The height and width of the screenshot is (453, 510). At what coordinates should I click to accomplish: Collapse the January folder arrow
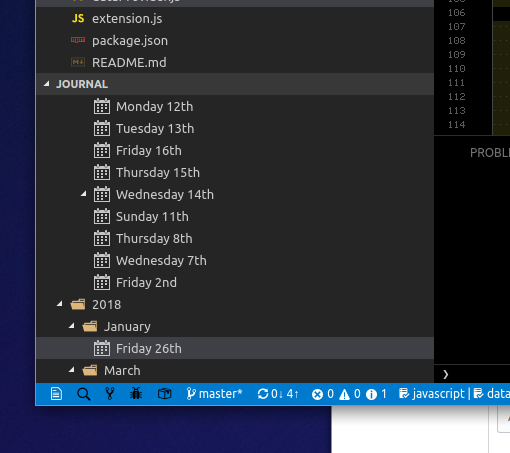click(x=72, y=326)
